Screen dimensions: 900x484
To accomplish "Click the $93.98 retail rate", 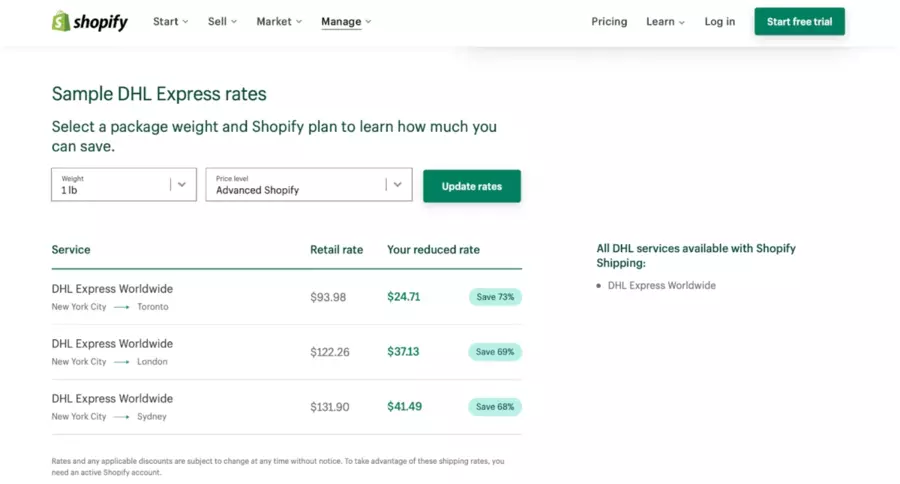I will tap(328, 297).
